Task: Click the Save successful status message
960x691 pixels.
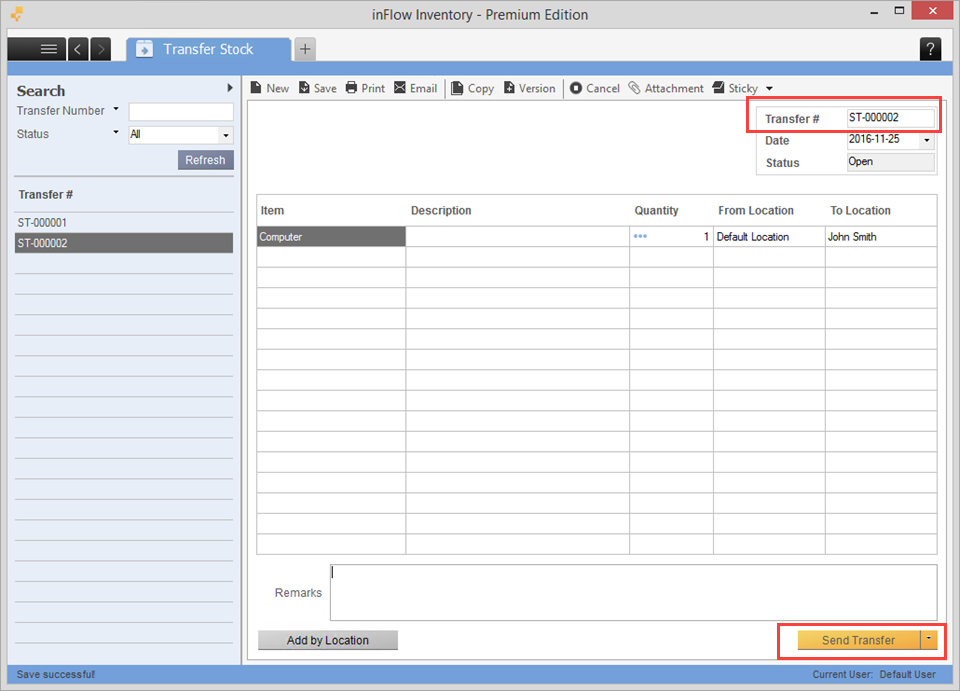Action: tap(56, 674)
